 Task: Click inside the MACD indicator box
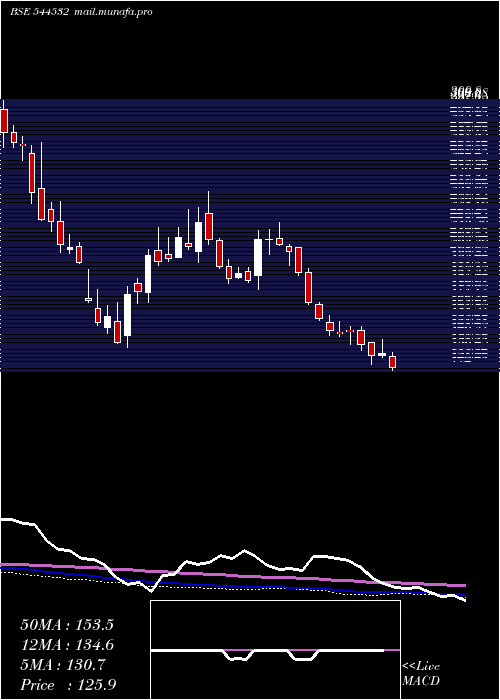pos(275,650)
